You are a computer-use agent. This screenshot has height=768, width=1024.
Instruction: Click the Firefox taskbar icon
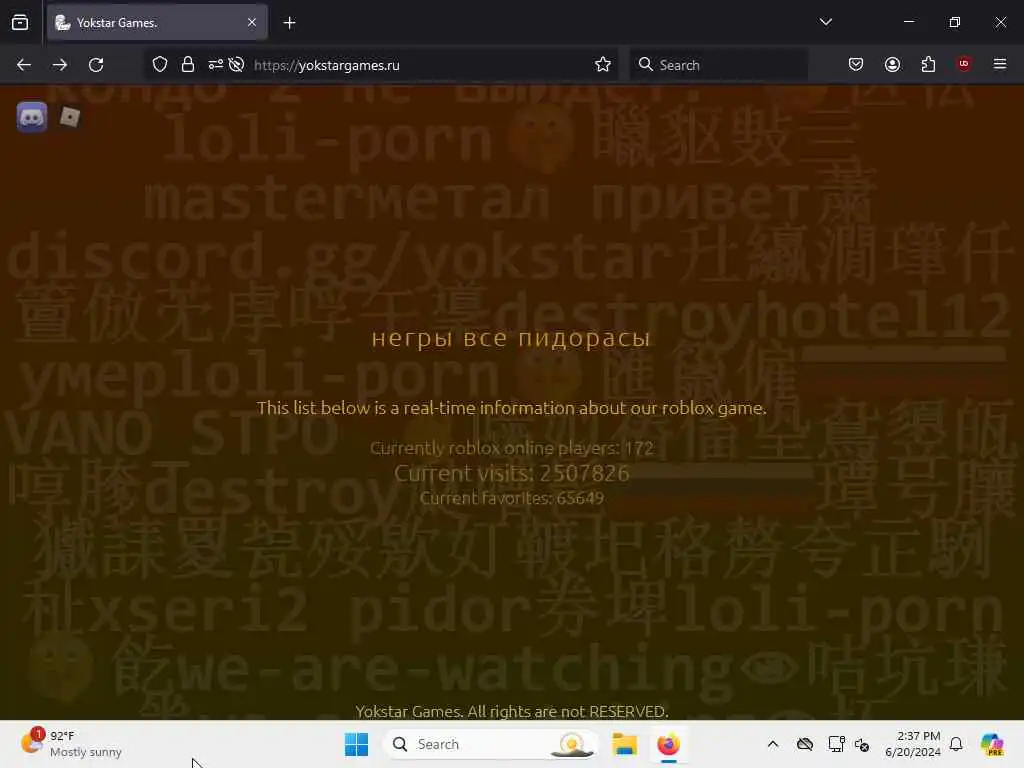668,744
